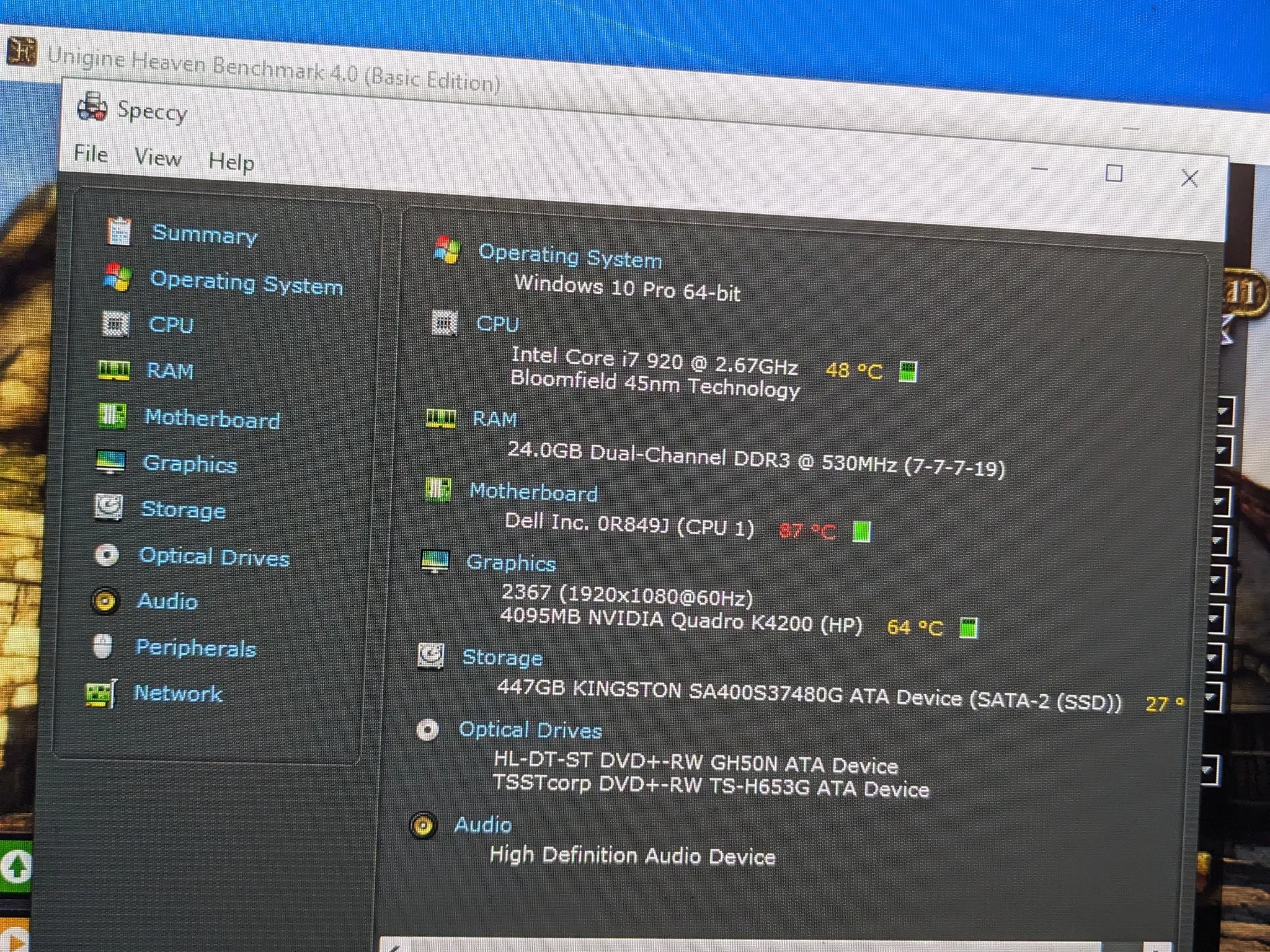
Task: Maximize the Speccy window
Action: 1114,173
